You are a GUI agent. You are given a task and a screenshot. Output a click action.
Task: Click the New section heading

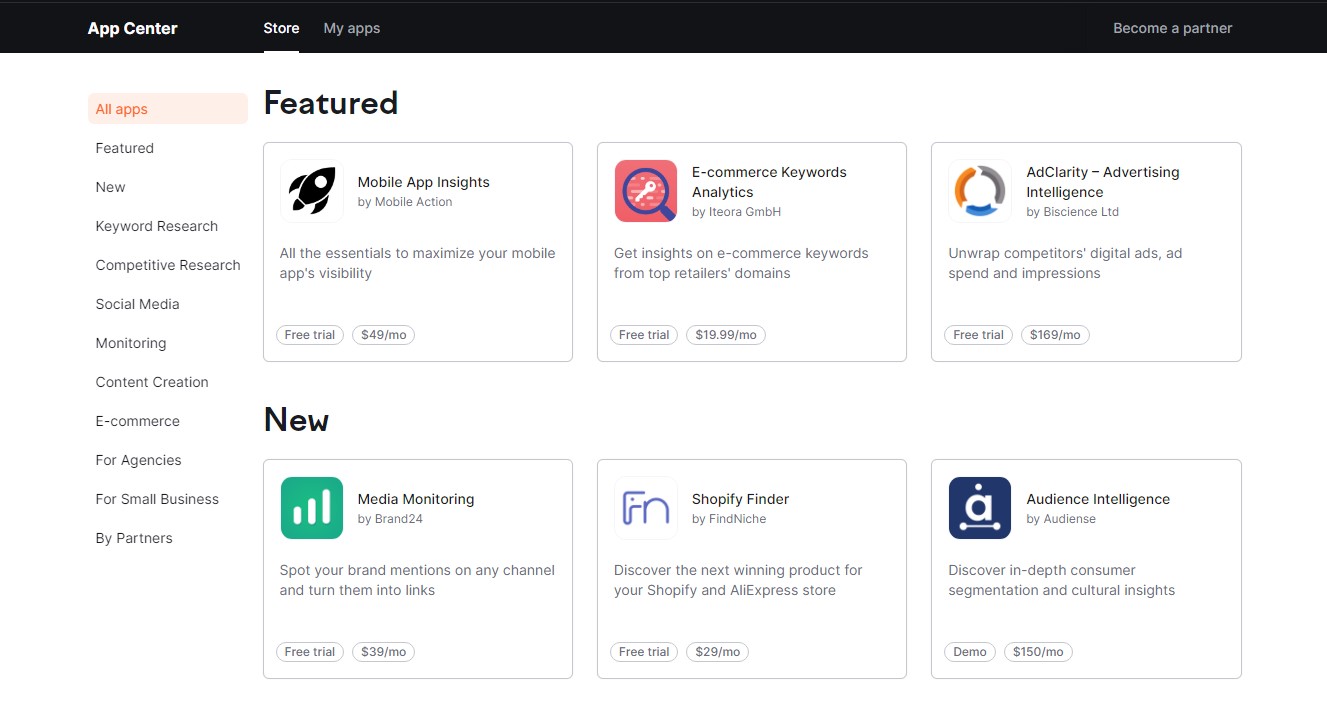[x=296, y=420]
